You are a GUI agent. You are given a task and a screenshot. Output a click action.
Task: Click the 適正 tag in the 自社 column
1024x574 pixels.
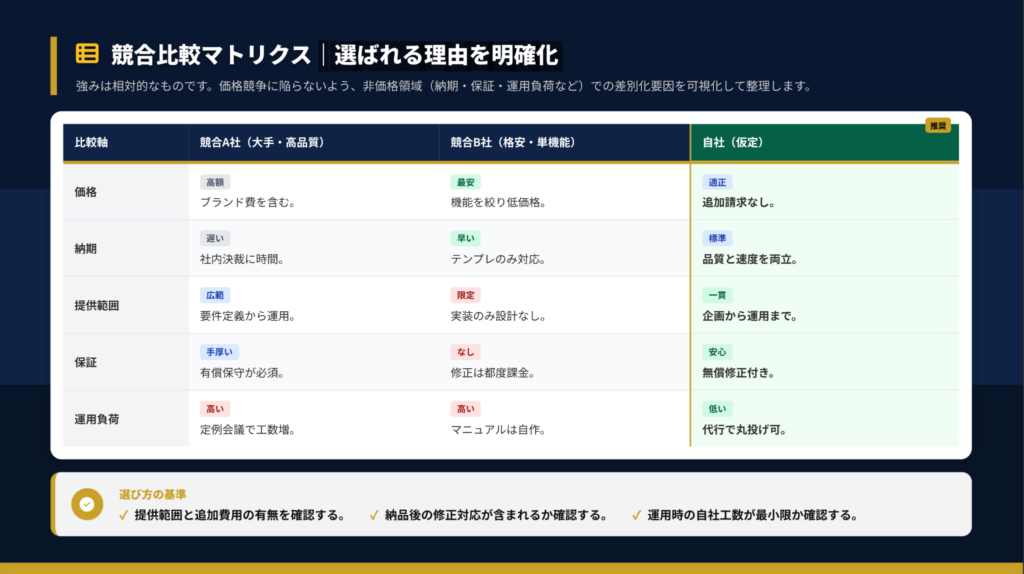point(717,182)
